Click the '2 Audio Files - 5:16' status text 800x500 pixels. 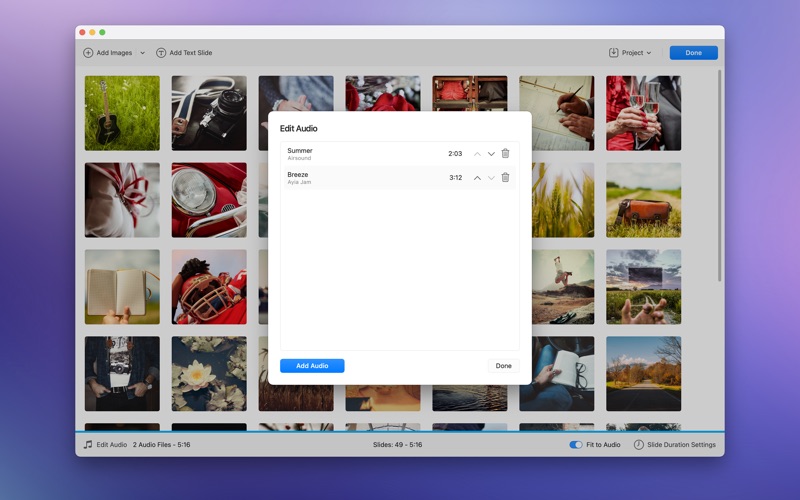tap(162, 444)
